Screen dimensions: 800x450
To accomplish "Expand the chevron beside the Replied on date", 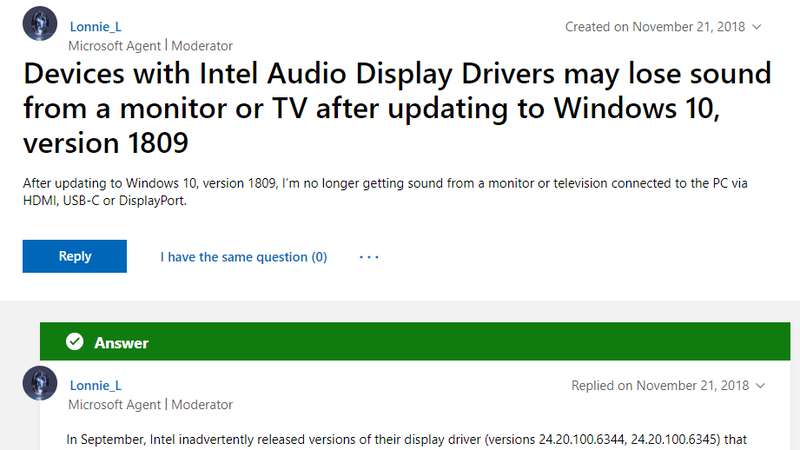I will (x=761, y=386).
